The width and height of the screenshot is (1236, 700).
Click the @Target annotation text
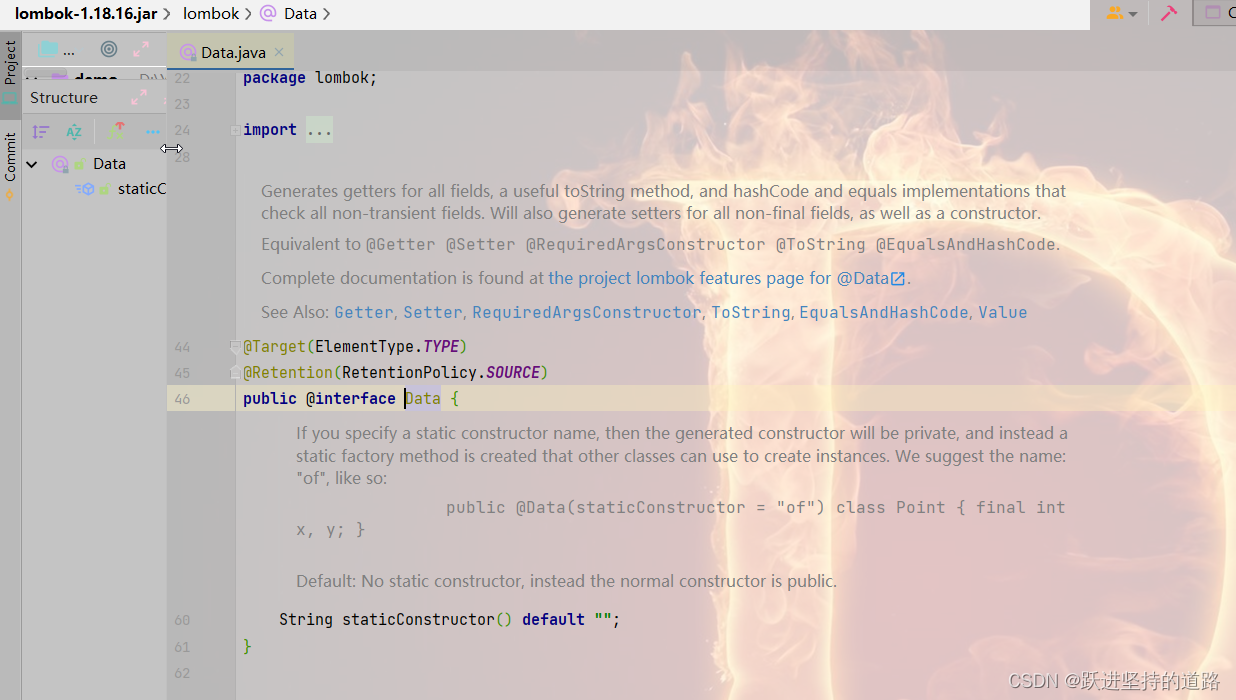tap(274, 346)
